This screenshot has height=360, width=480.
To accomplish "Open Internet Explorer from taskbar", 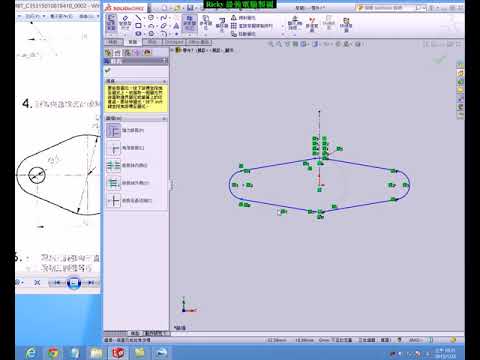I will point(31,353).
